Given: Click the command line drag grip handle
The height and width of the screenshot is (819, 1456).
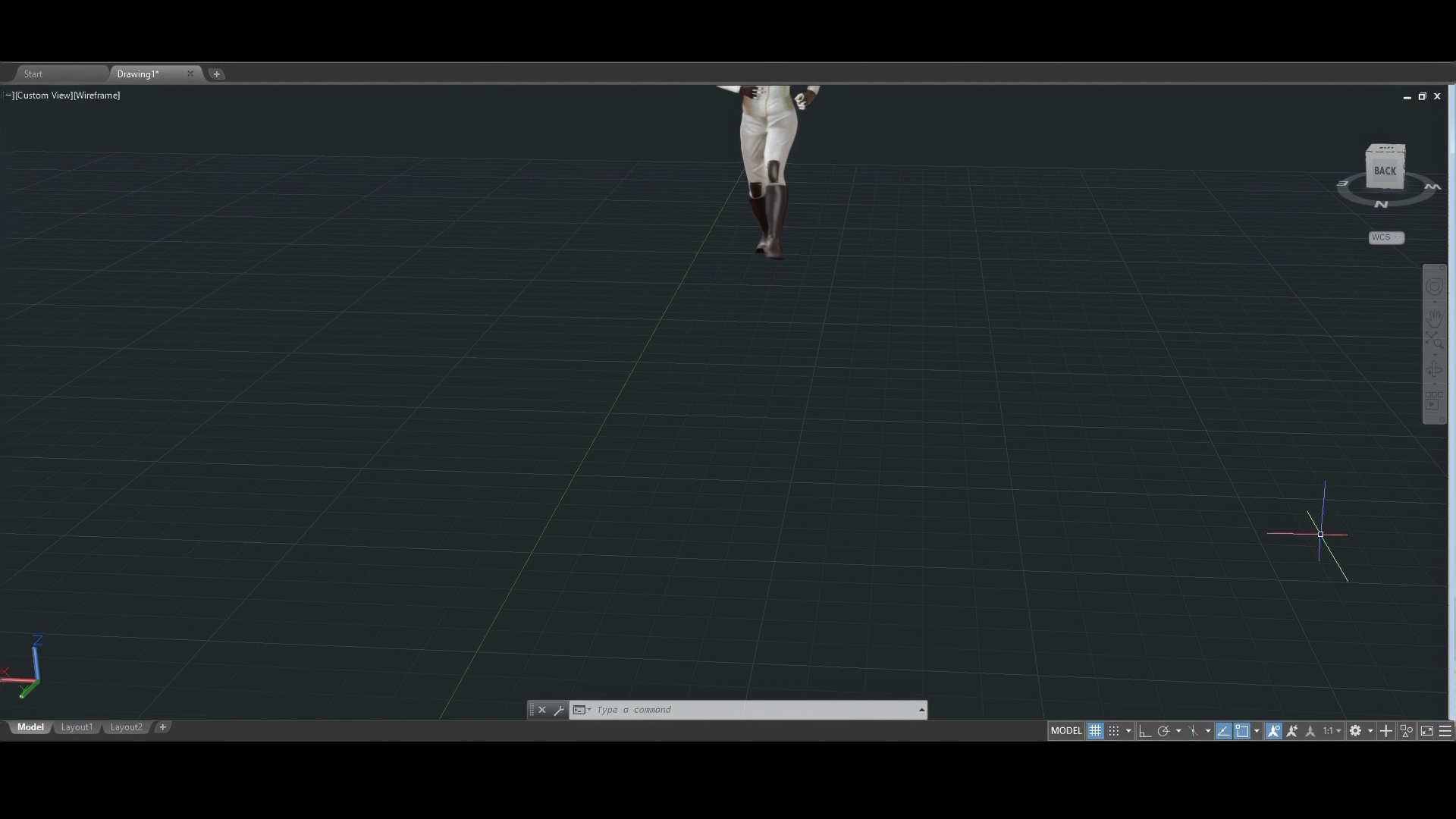Looking at the screenshot, I should 532,711.
